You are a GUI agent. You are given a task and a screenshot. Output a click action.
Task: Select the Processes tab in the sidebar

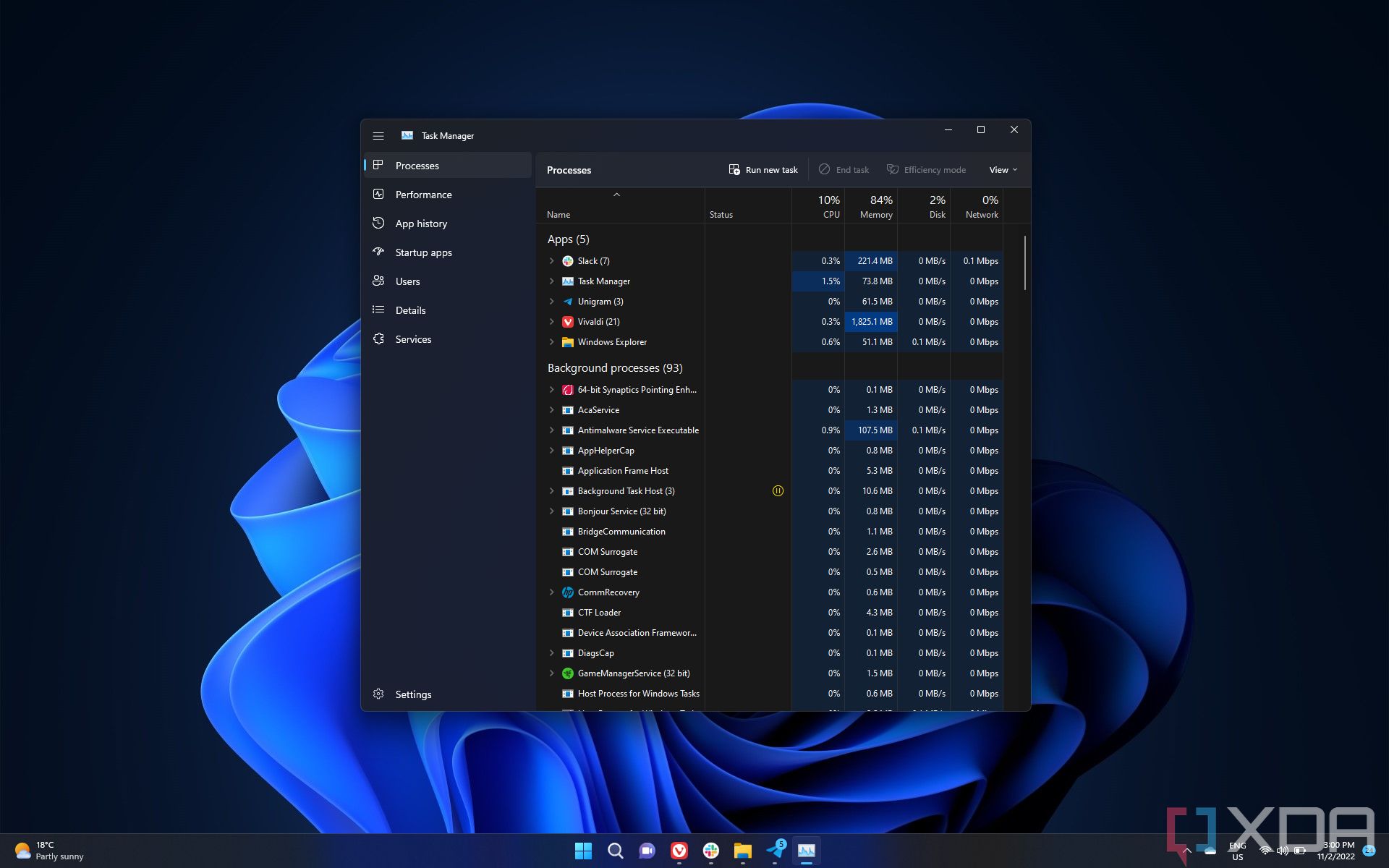(417, 166)
